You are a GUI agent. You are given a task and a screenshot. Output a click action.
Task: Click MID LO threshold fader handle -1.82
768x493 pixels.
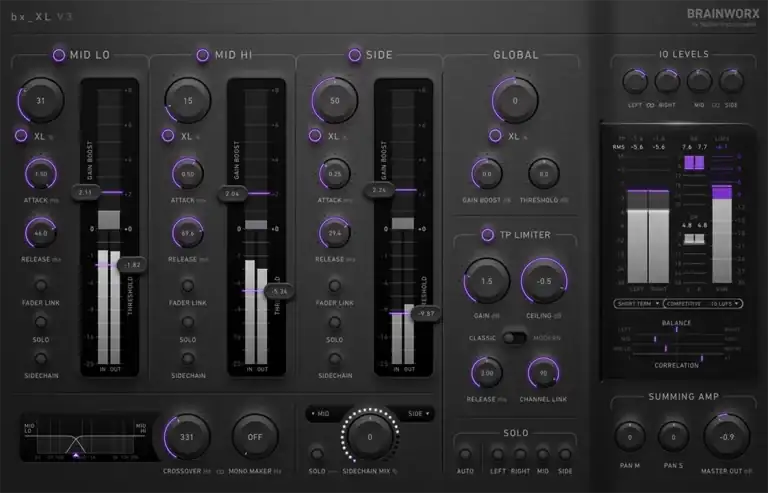coord(132,265)
